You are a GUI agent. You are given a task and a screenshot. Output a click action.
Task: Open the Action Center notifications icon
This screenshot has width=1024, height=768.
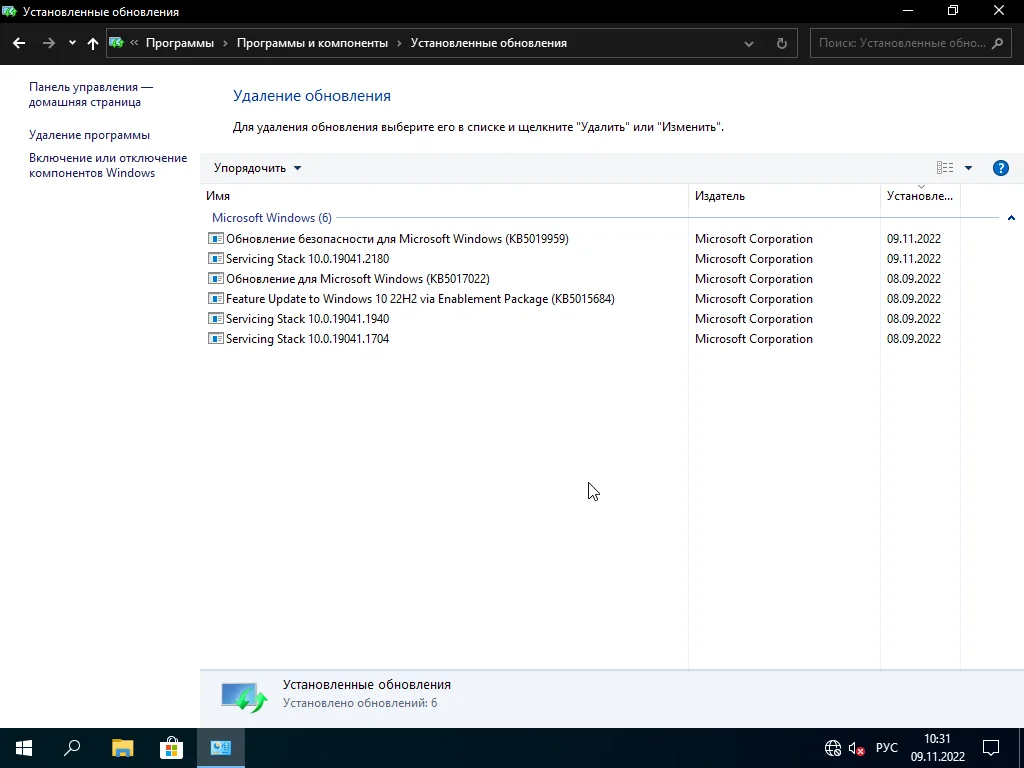point(991,748)
